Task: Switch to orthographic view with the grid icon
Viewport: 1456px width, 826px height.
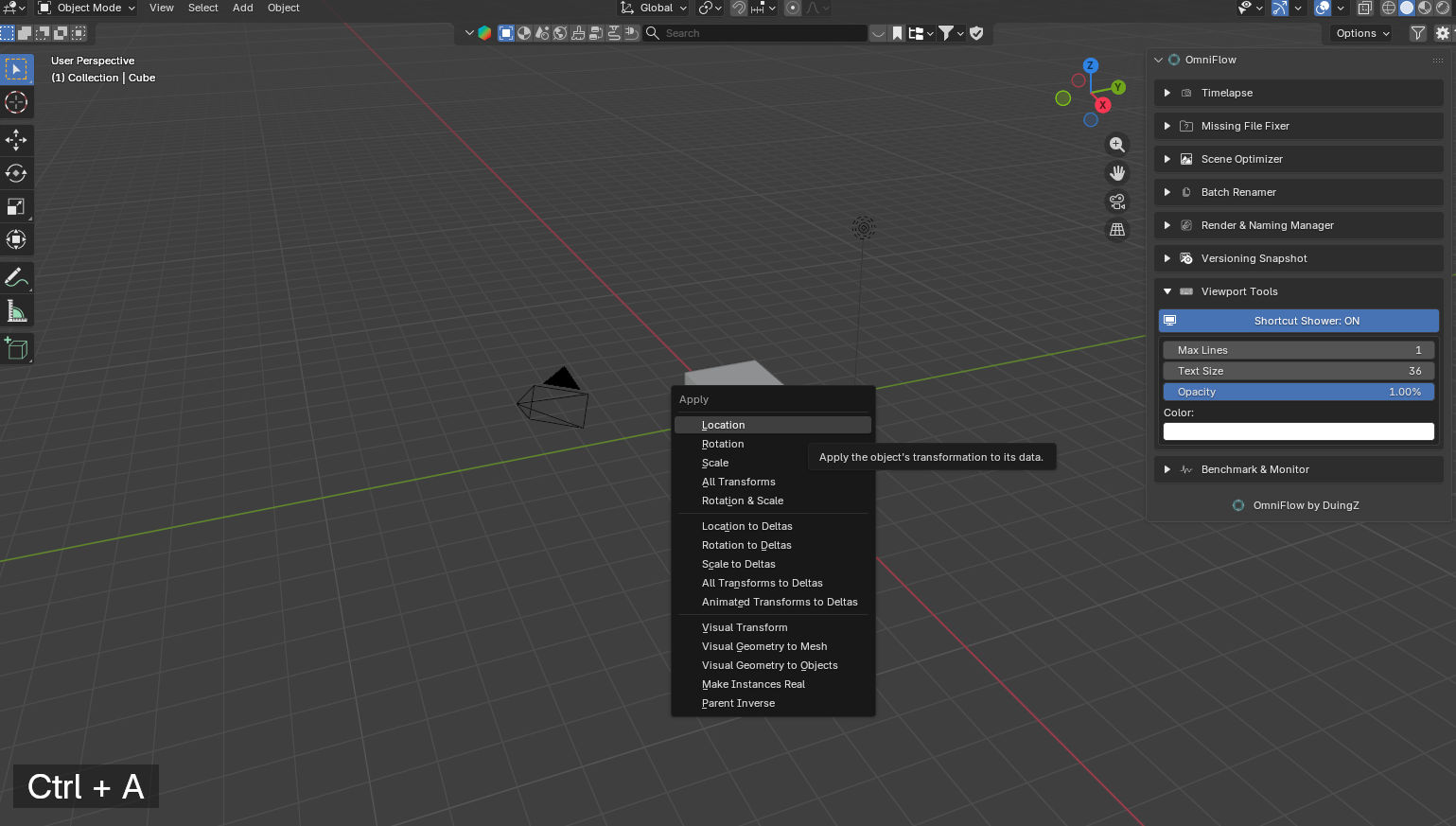Action: coord(1117,230)
